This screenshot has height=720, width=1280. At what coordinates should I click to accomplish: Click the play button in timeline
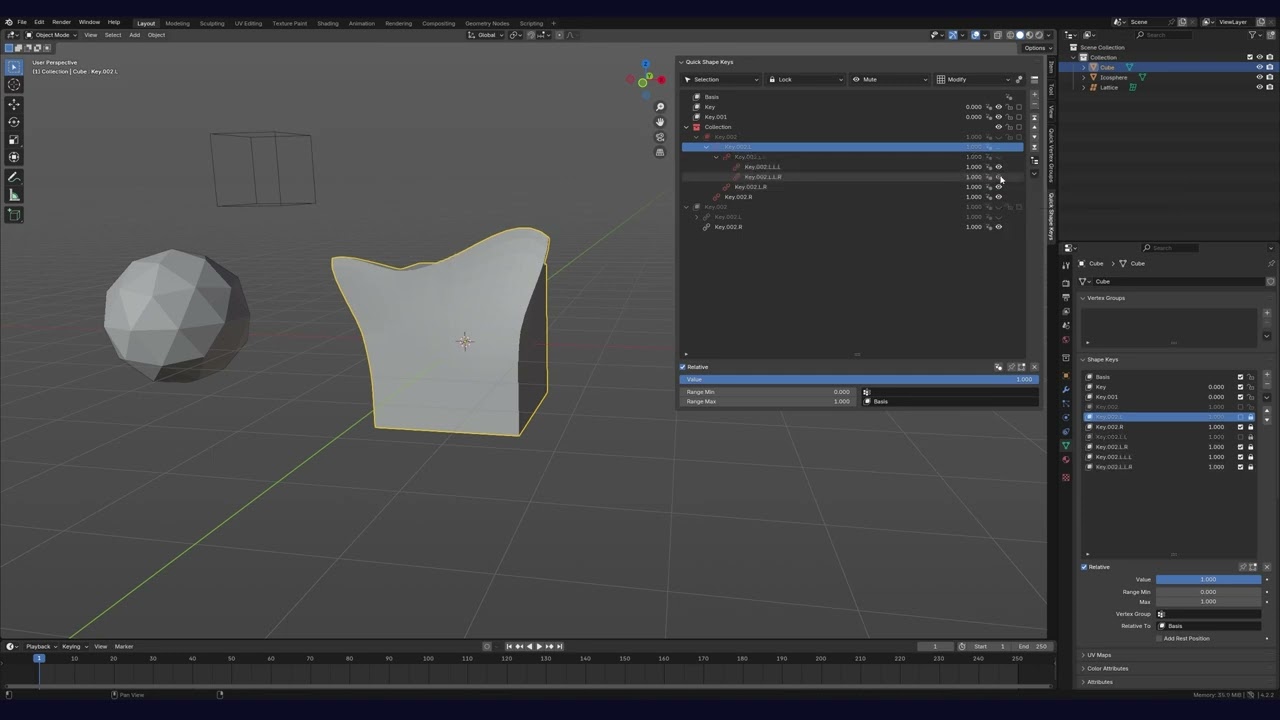click(x=539, y=646)
